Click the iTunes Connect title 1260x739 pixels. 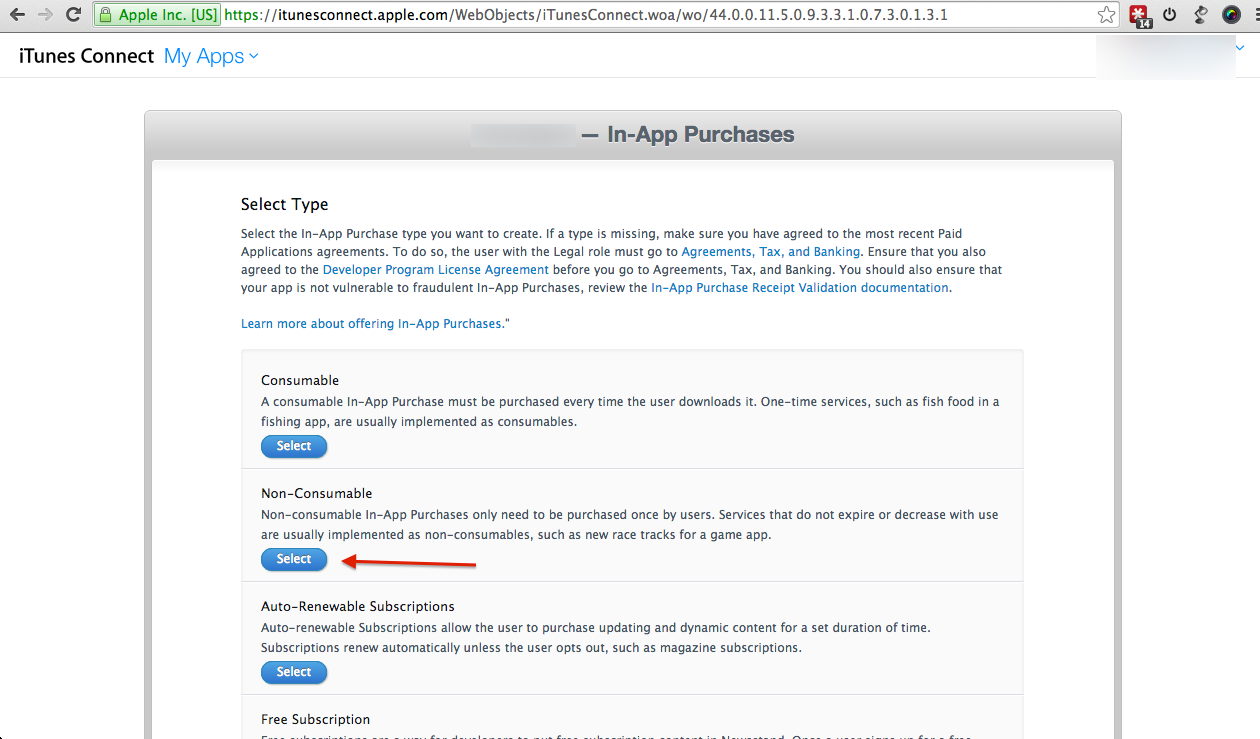[87, 56]
